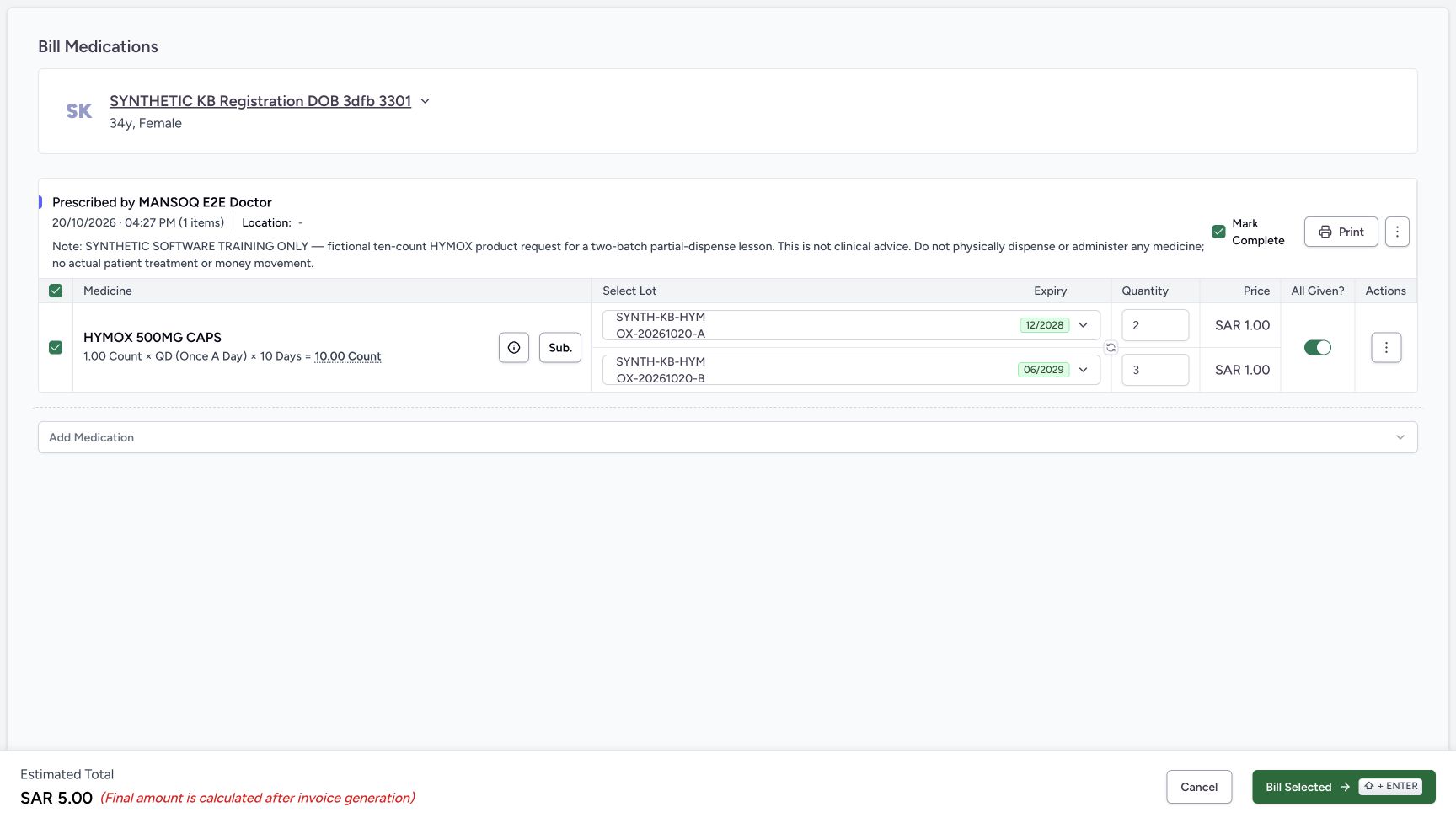This screenshot has width=1456, height=823.
Task: Click the SAR 5.00 estimated total
Action: [56, 798]
